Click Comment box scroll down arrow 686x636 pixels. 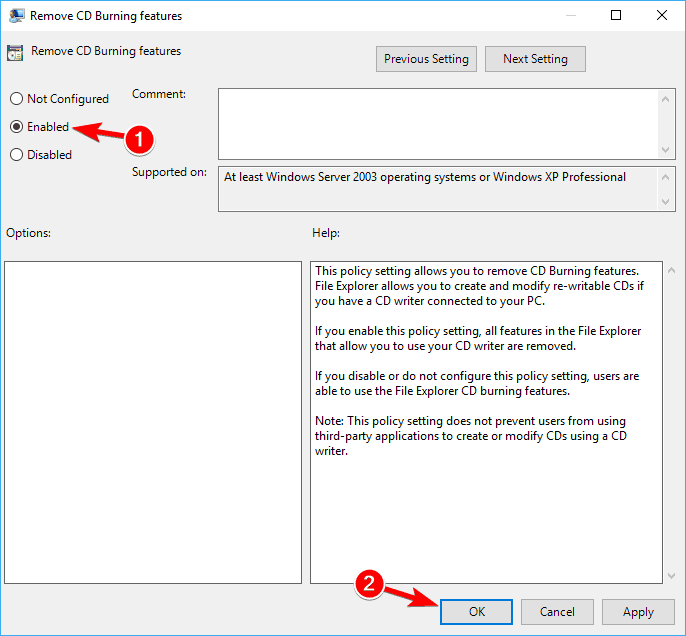[665, 150]
